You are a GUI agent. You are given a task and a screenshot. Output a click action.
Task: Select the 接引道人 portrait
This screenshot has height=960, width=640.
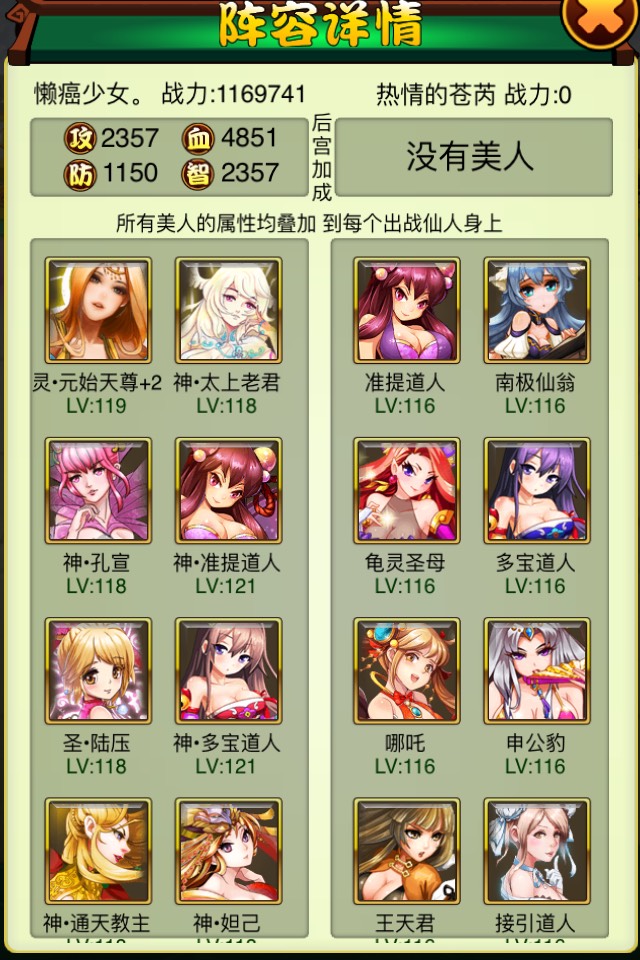[537, 851]
